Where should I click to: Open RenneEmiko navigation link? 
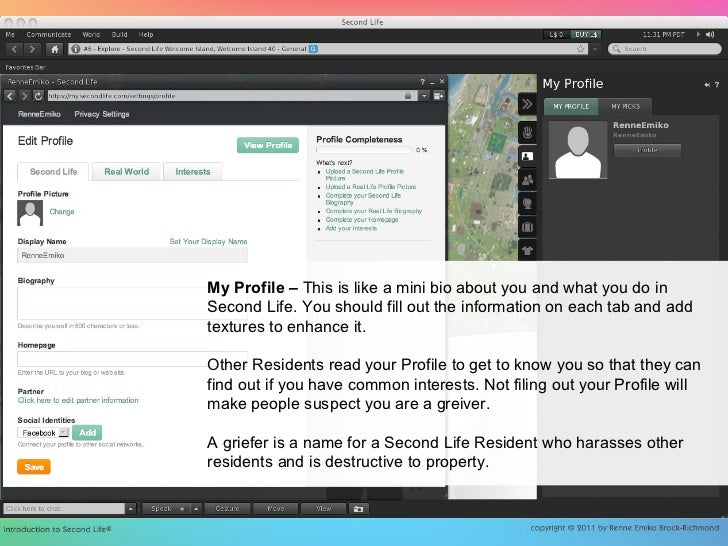click(39, 114)
